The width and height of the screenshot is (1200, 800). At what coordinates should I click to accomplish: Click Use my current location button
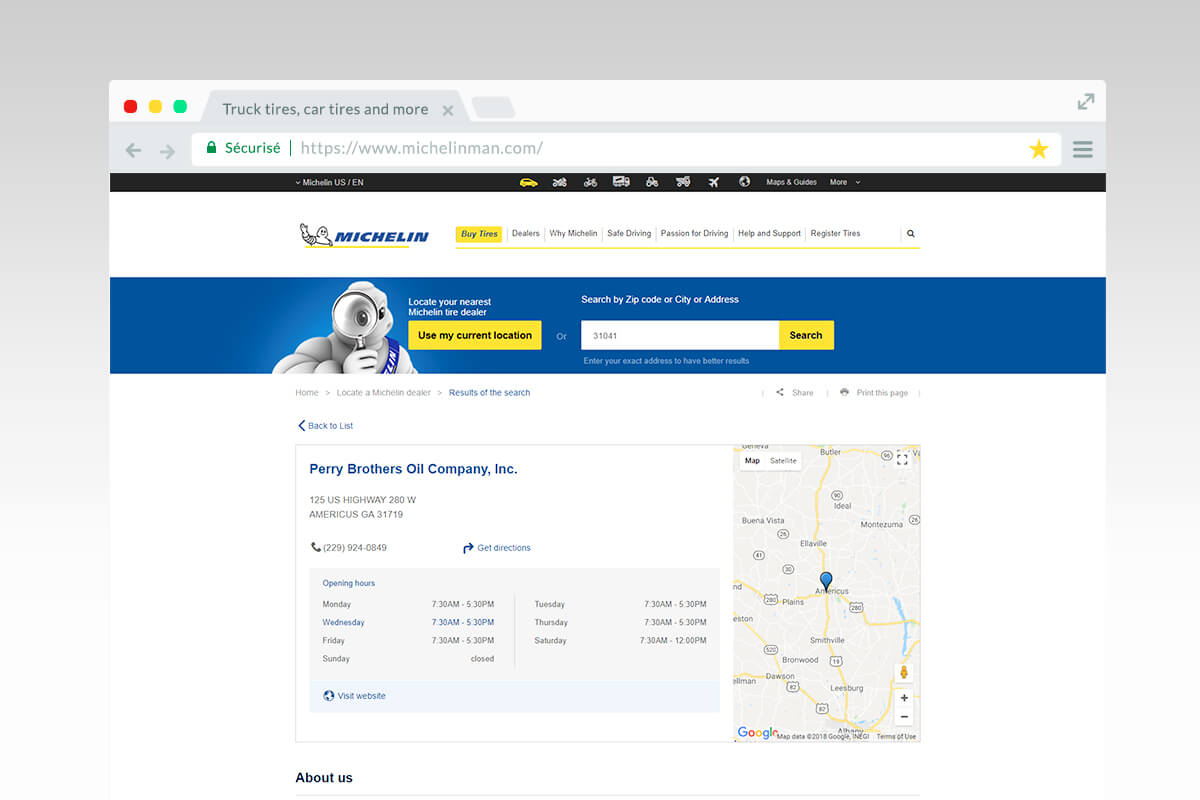(x=475, y=335)
